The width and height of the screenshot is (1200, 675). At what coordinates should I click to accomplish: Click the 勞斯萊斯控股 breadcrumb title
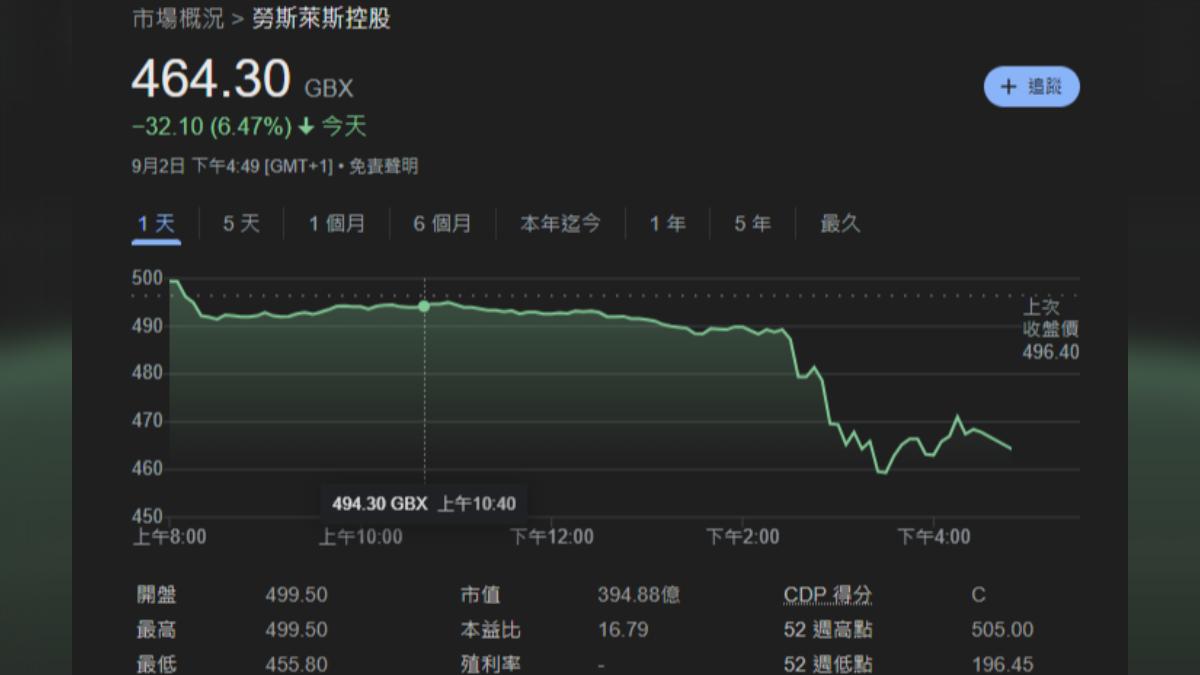click(x=321, y=19)
